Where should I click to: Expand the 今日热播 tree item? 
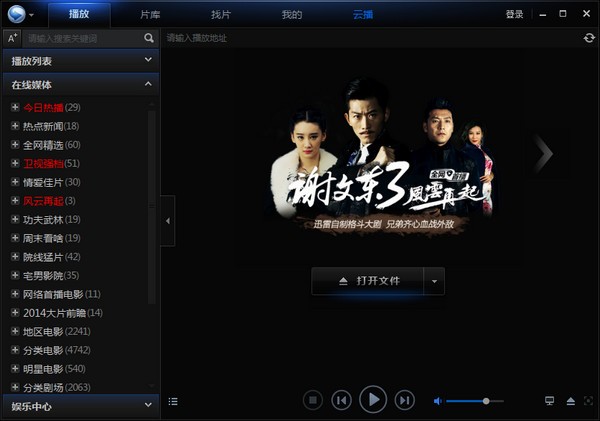pyautogui.click(x=15, y=108)
